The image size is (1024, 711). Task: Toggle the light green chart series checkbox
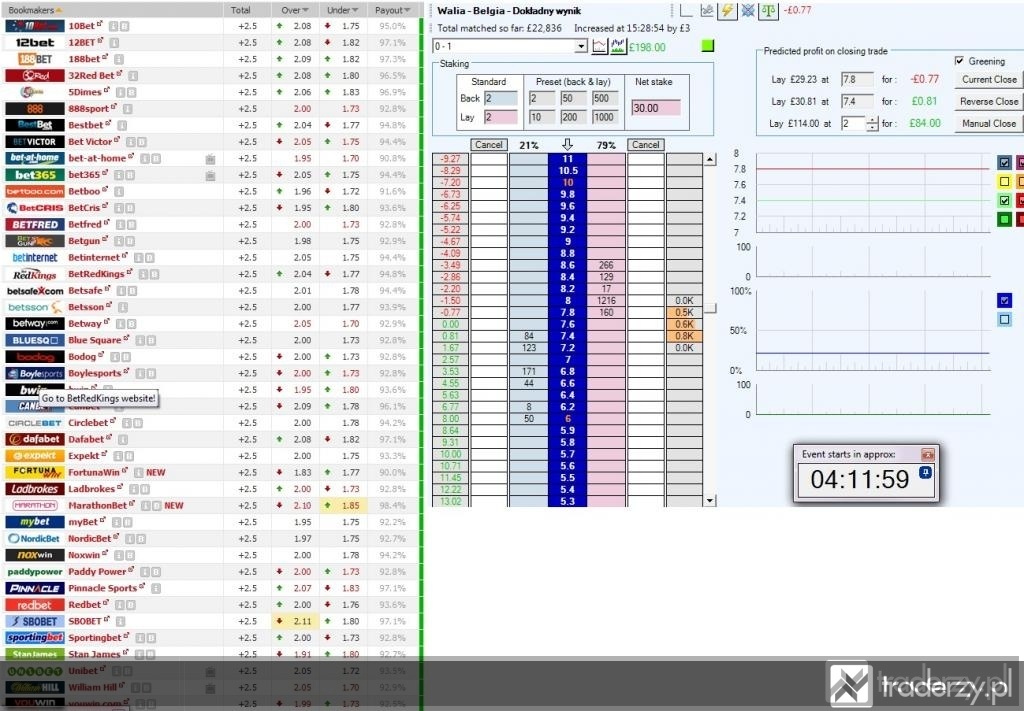[1004, 200]
